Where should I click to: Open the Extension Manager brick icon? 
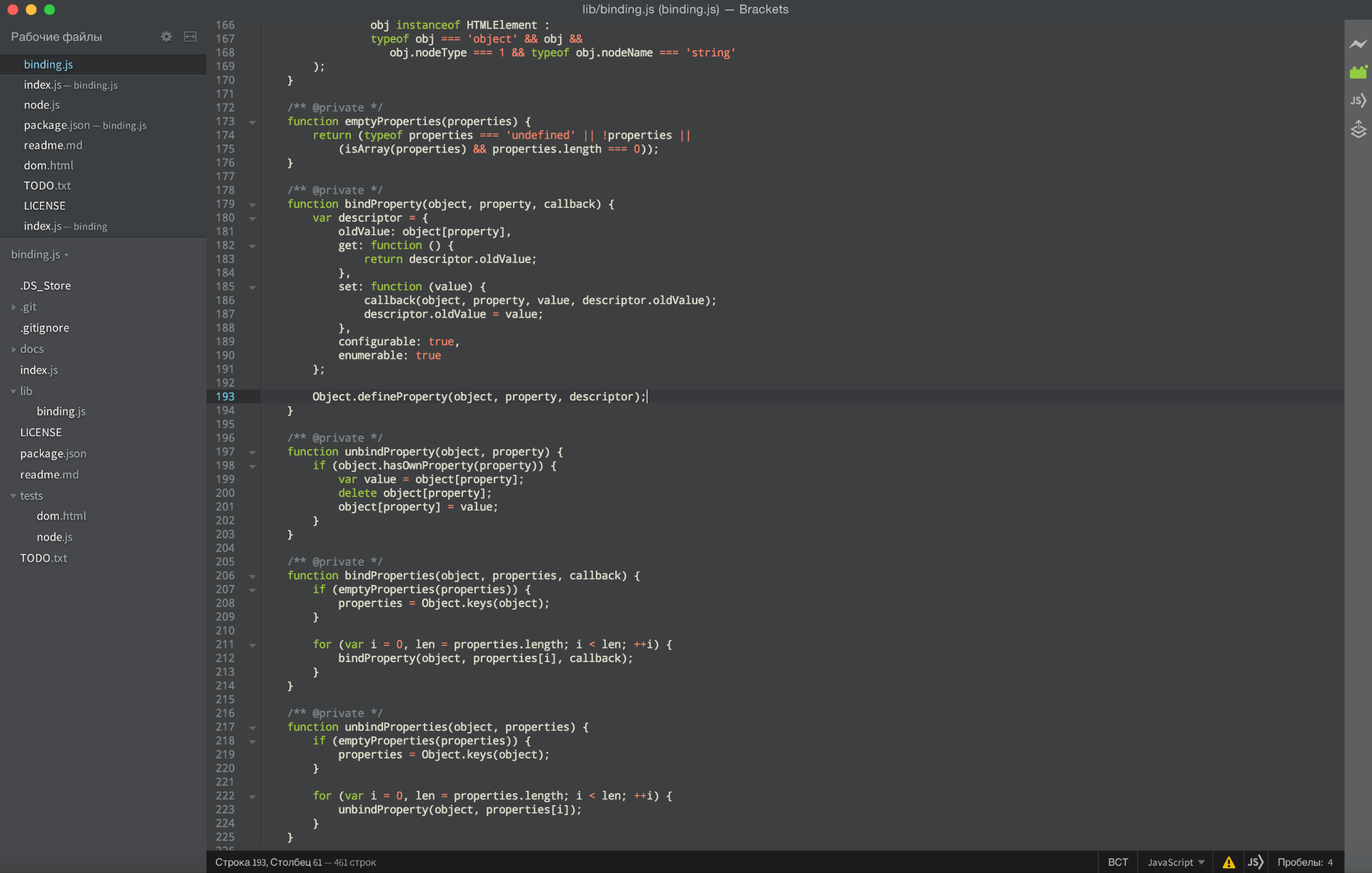(x=1358, y=72)
